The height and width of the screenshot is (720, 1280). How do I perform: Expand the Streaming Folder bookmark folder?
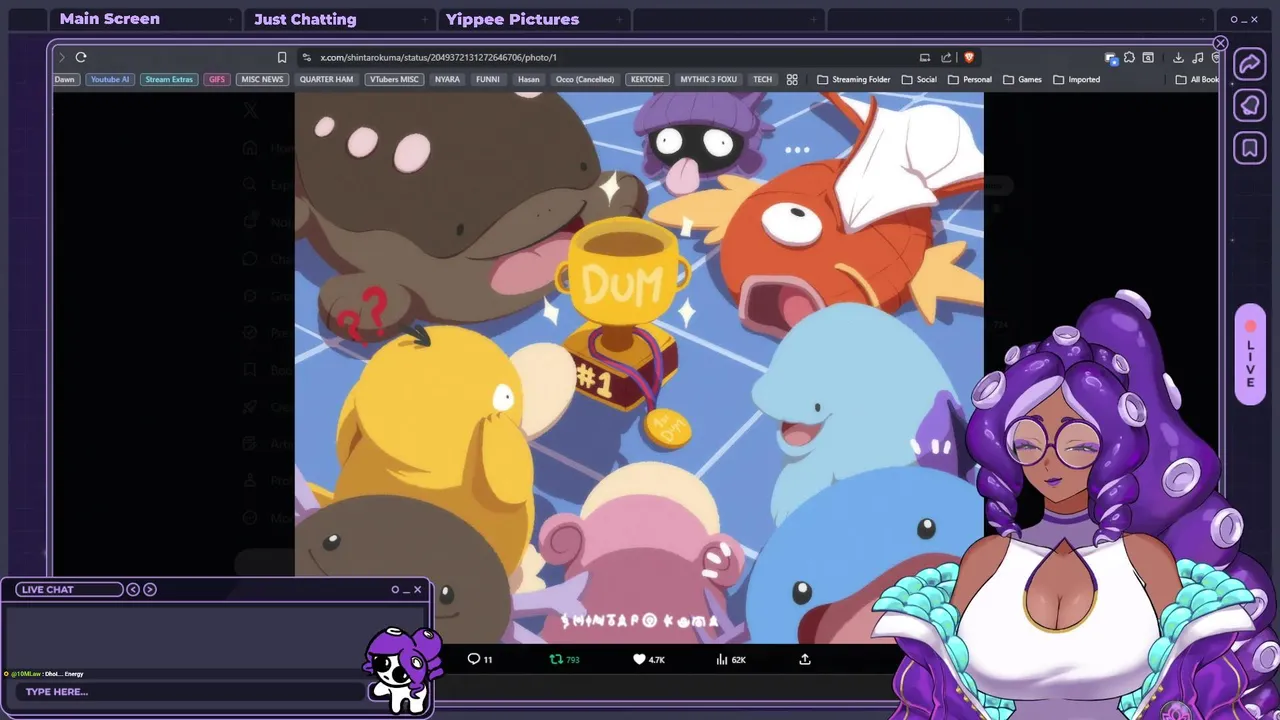(853, 79)
